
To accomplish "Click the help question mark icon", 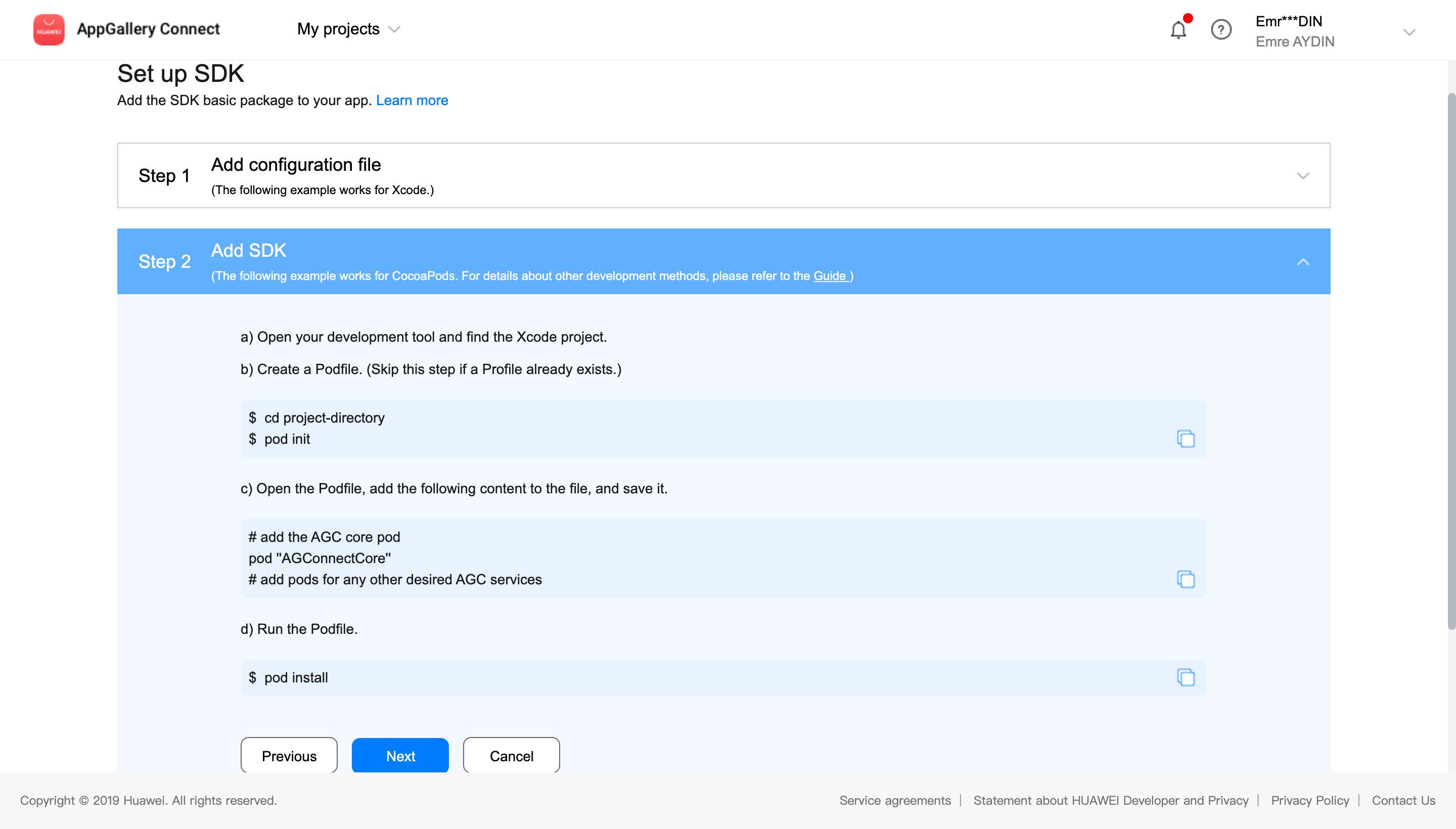I will 1220,30.
